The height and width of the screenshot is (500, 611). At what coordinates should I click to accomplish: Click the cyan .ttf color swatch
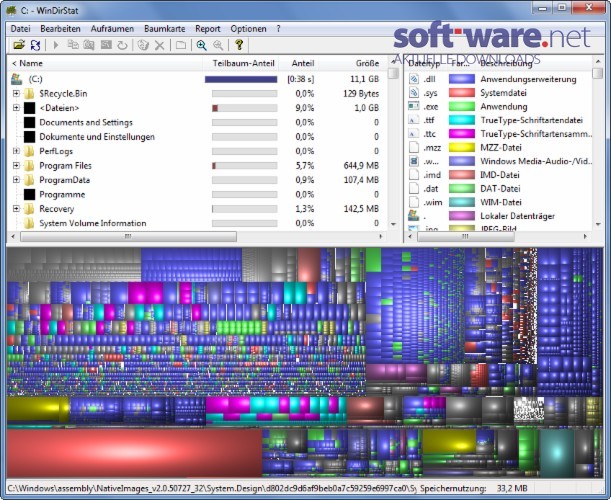coord(462,120)
